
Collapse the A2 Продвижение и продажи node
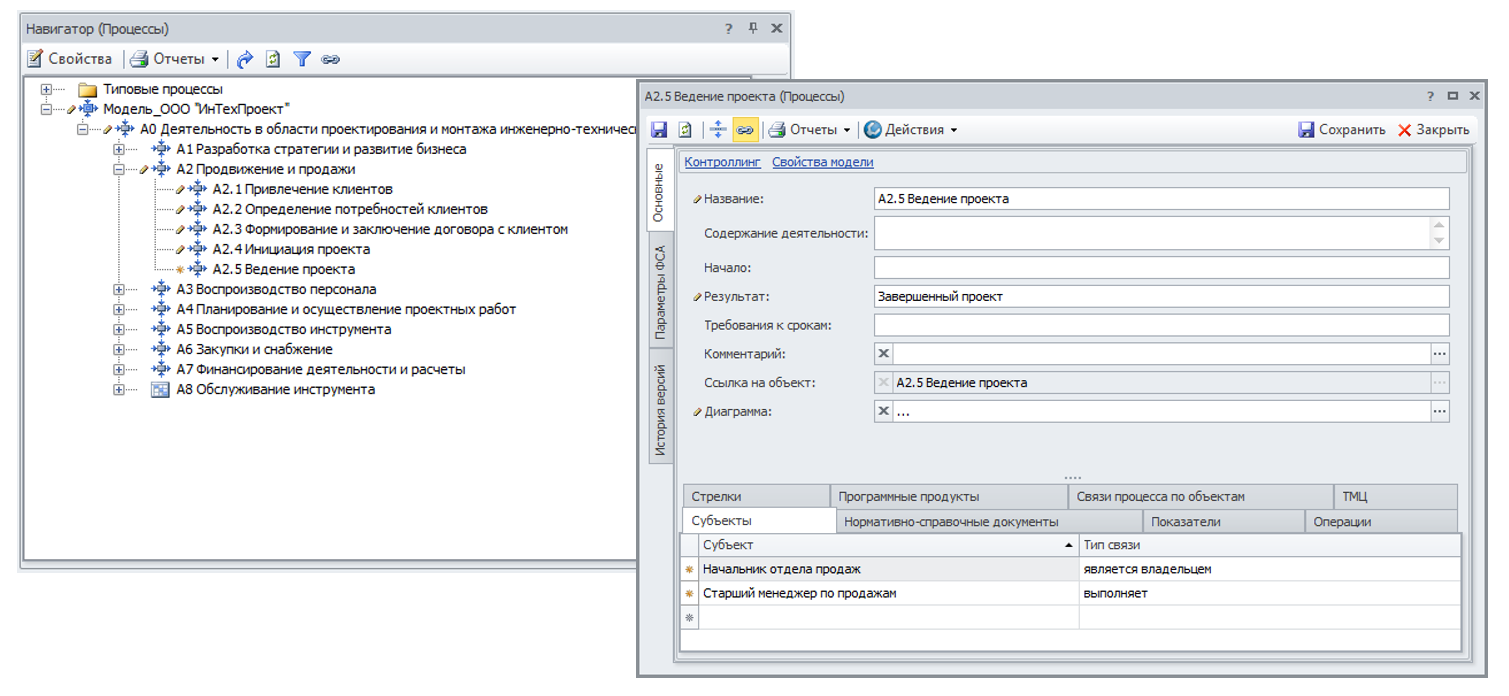coord(119,169)
